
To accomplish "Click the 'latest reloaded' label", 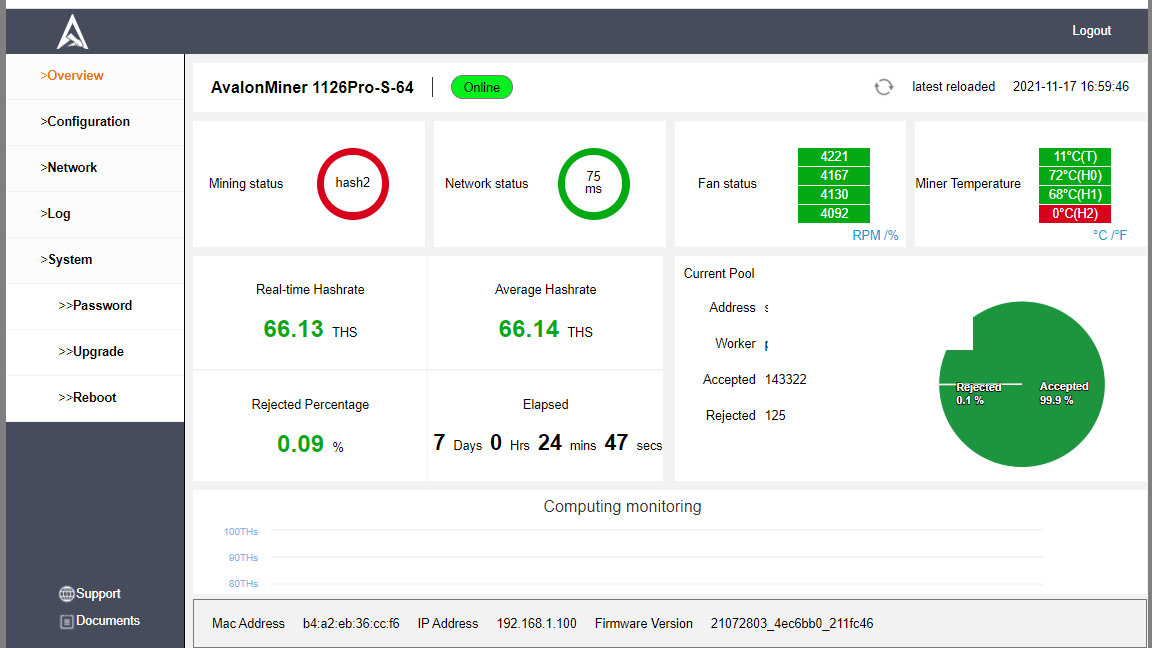I will coord(954,87).
